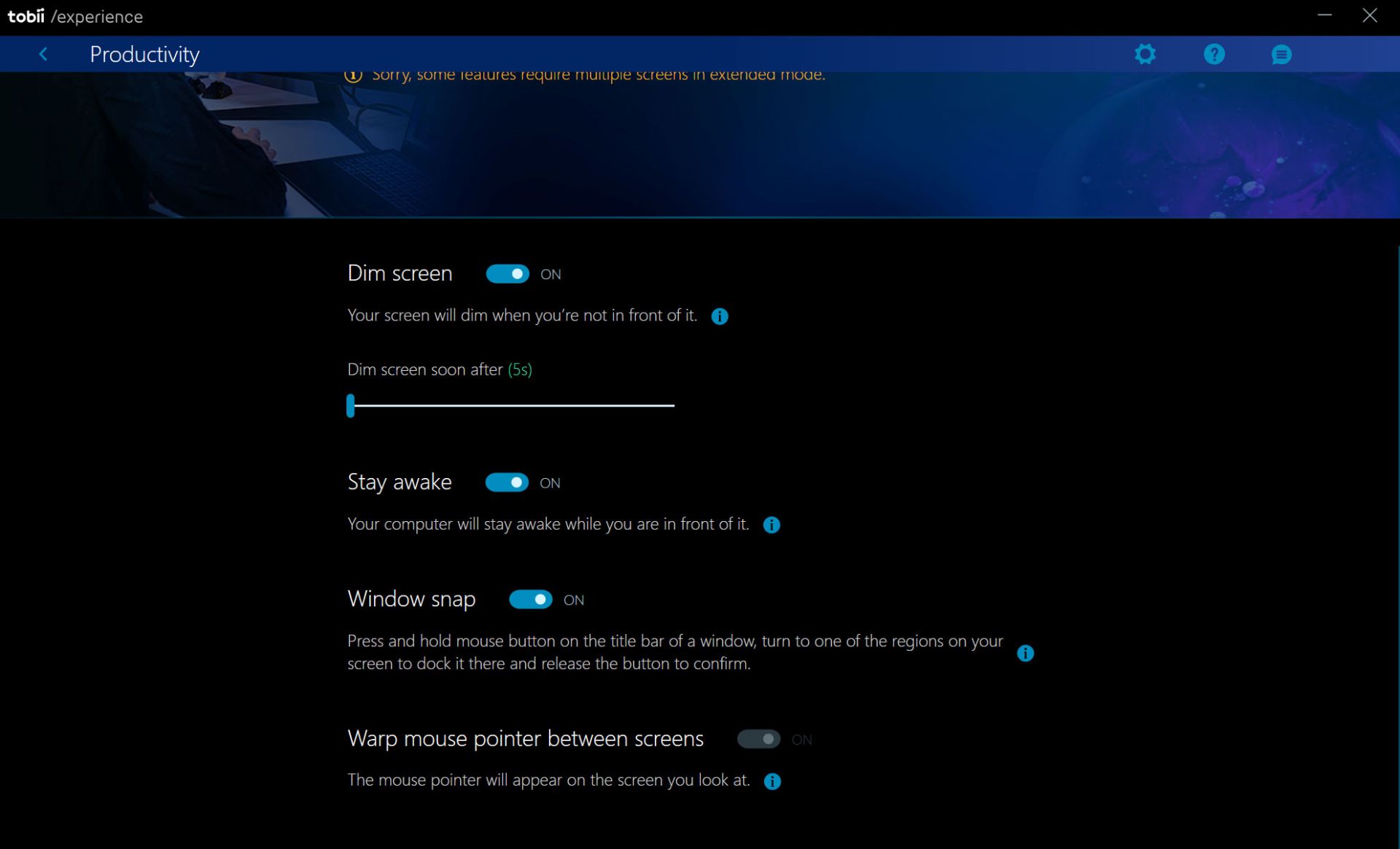Image resolution: width=1400 pixels, height=849 pixels.
Task: Switch off the Window snap toggle
Action: (530, 600)
